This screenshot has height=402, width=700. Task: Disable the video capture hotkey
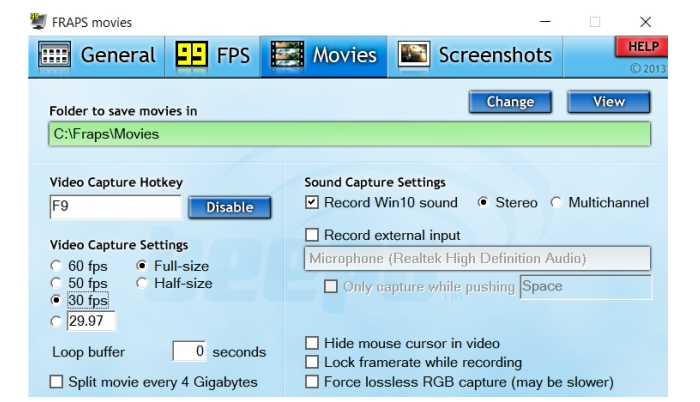229,207
